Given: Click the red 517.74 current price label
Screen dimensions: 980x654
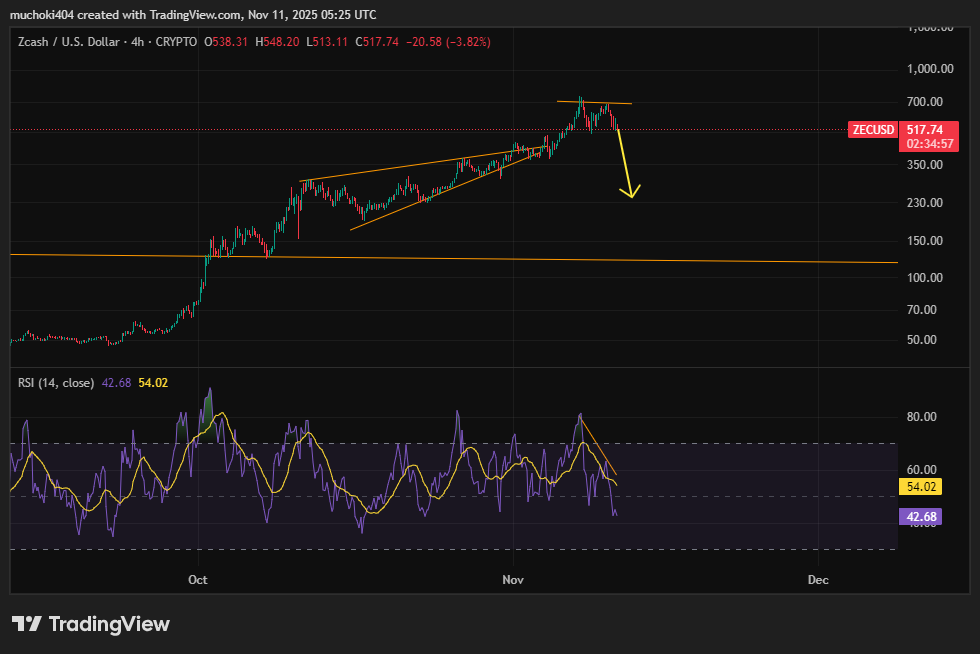Looking at the screenshot, I should click(x=925, y=130).
